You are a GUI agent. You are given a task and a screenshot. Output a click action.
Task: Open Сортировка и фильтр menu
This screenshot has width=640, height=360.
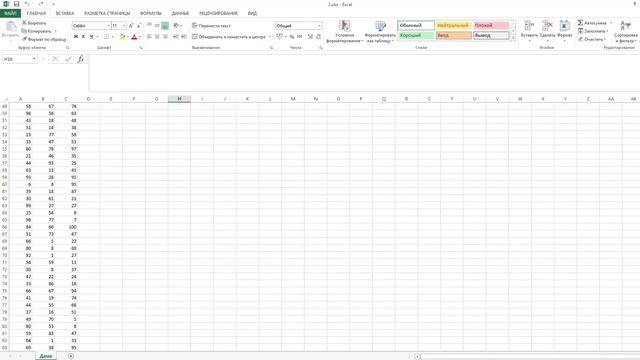tap(626, 31)
